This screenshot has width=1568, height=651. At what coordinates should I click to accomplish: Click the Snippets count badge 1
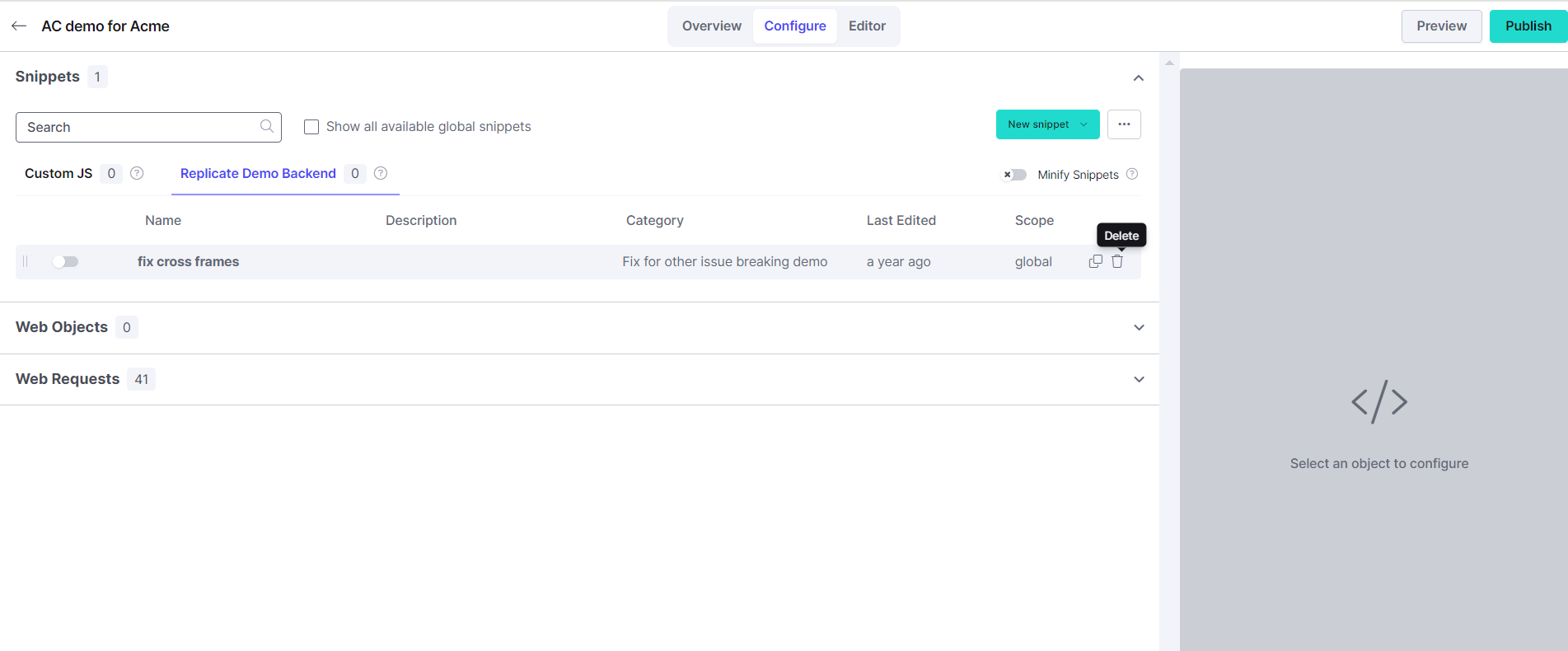pyautogui.click(x=97, y=77)
